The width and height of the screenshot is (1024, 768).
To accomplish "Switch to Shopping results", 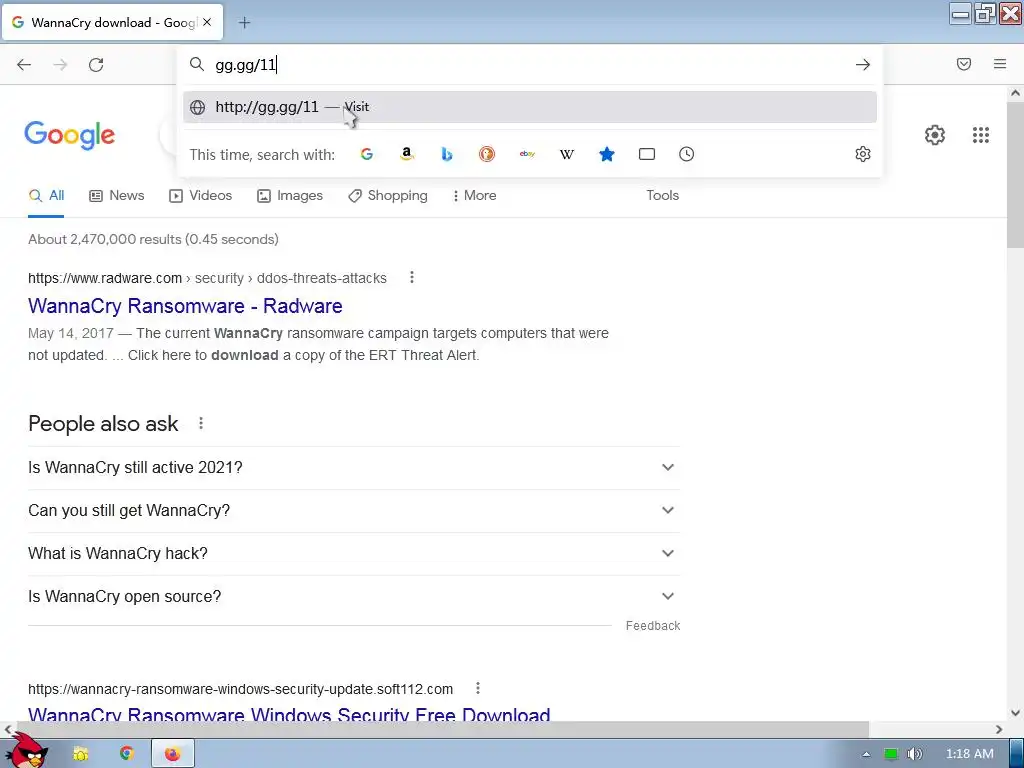I will [388, 196].
